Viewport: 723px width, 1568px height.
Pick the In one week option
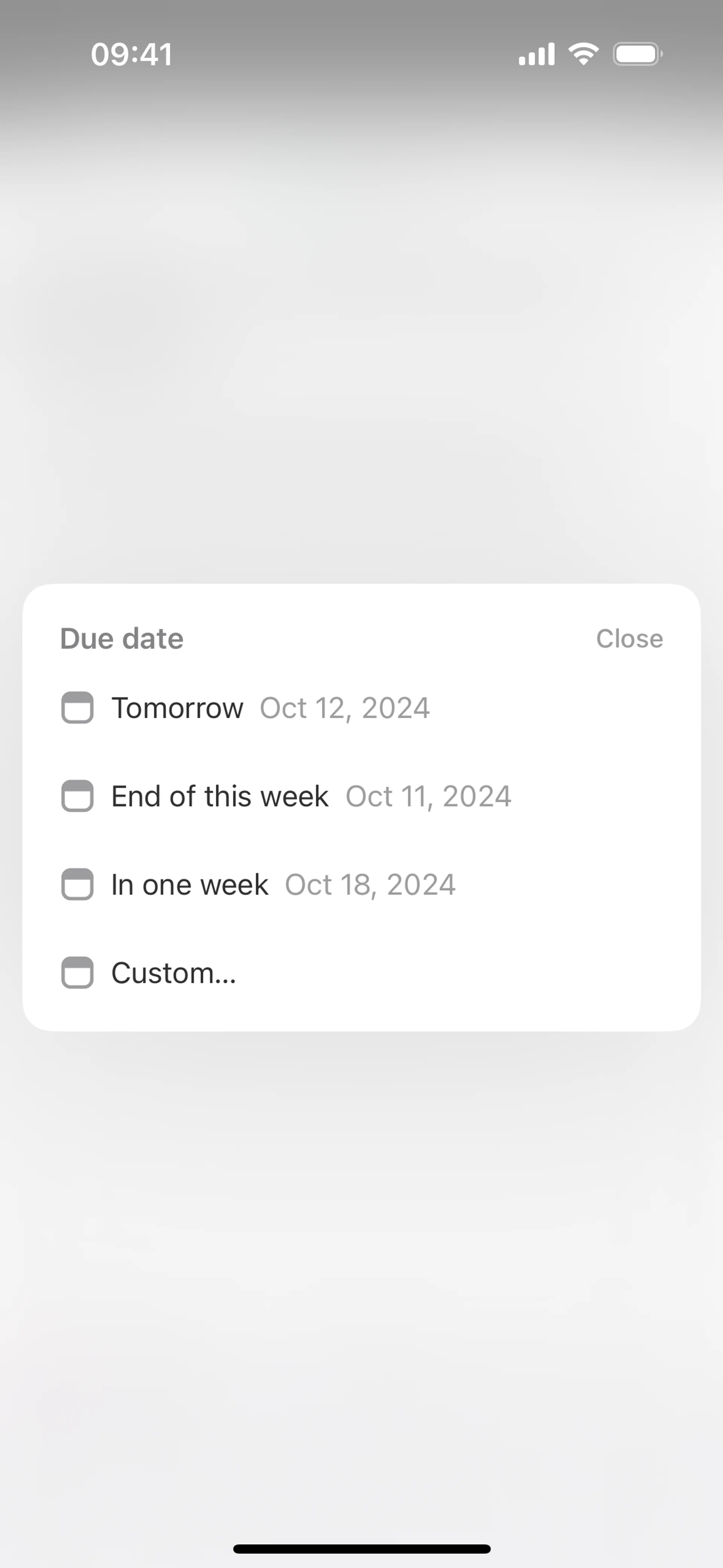point(189,885)
